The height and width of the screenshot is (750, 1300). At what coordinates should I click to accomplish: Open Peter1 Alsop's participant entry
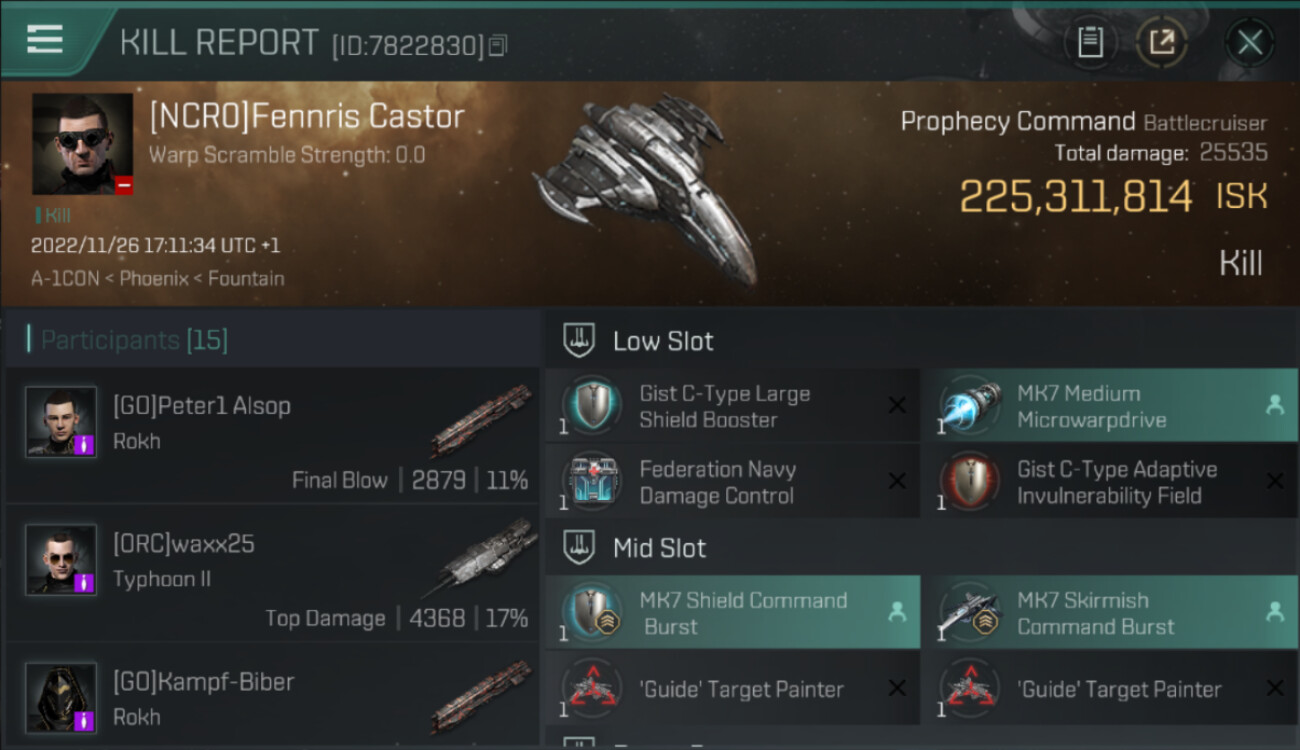pyautogui.click(x=272, y=436)
